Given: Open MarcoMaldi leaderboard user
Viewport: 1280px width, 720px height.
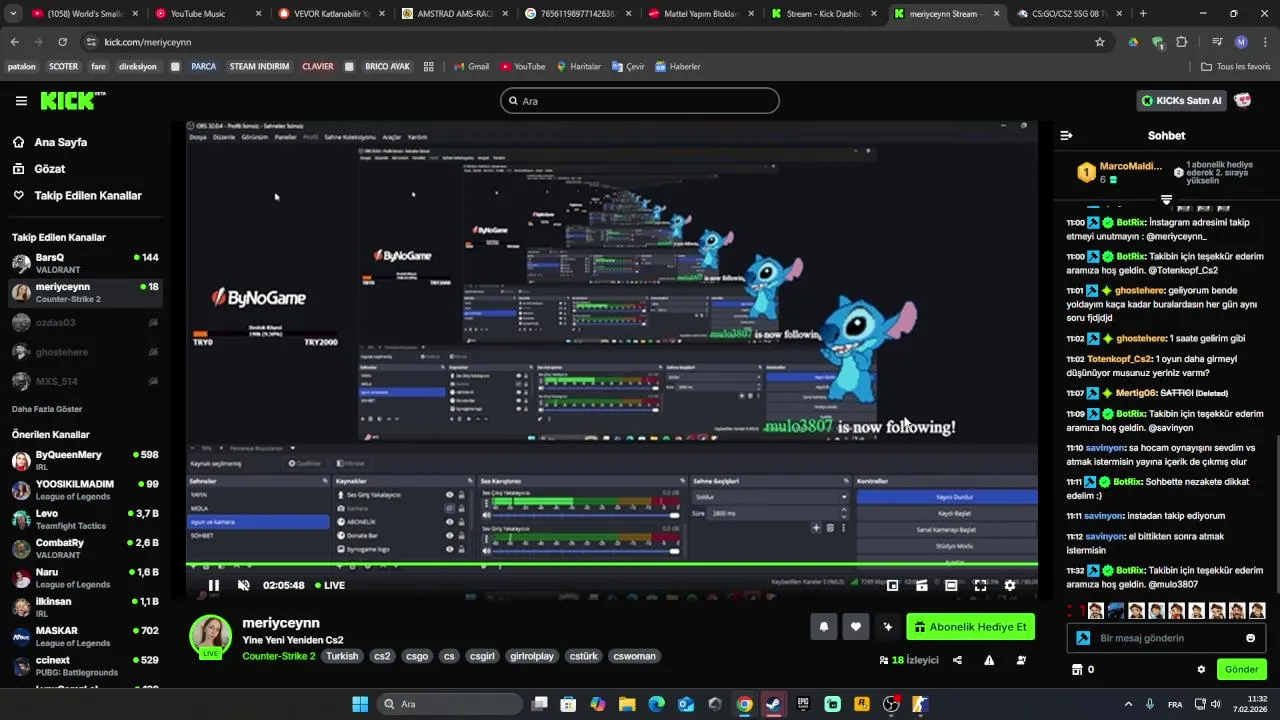Looking at the screenshot, I should coord(1130,166).
